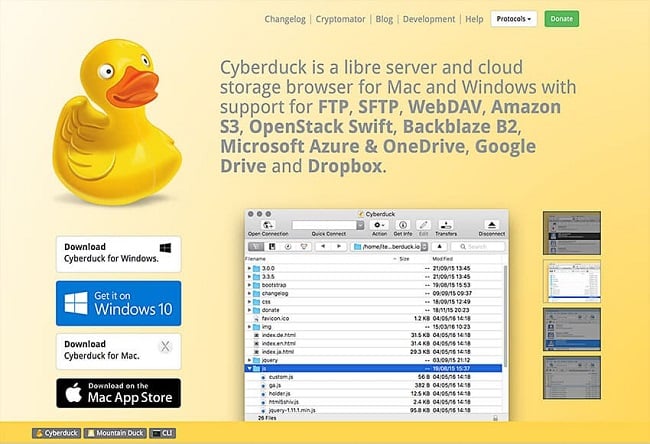Switch to the Bonjour view icon

tap(304, 247)
